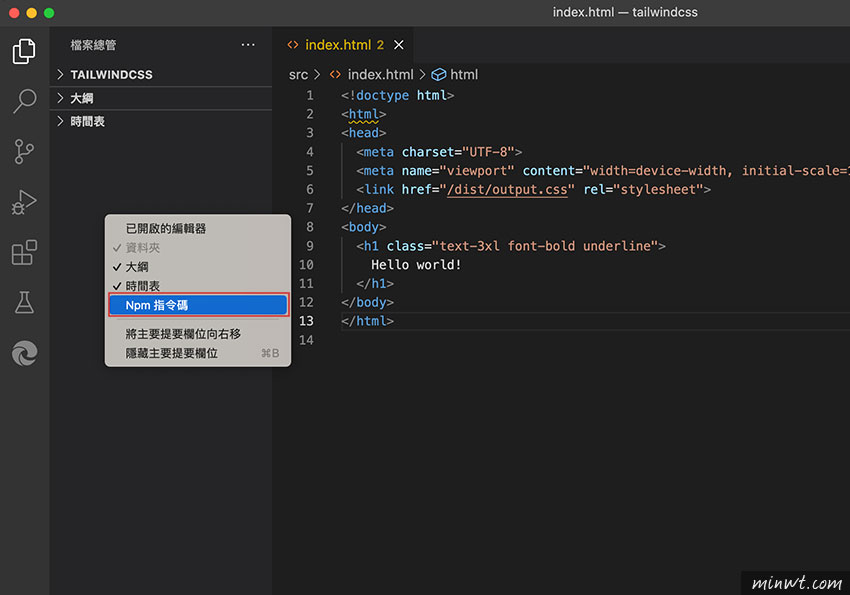Viewport: 850px width, 595px height.
Task: Toggle 資料夾 checkmark menu item
Action: pyautogui.click(x=198, y=248)
